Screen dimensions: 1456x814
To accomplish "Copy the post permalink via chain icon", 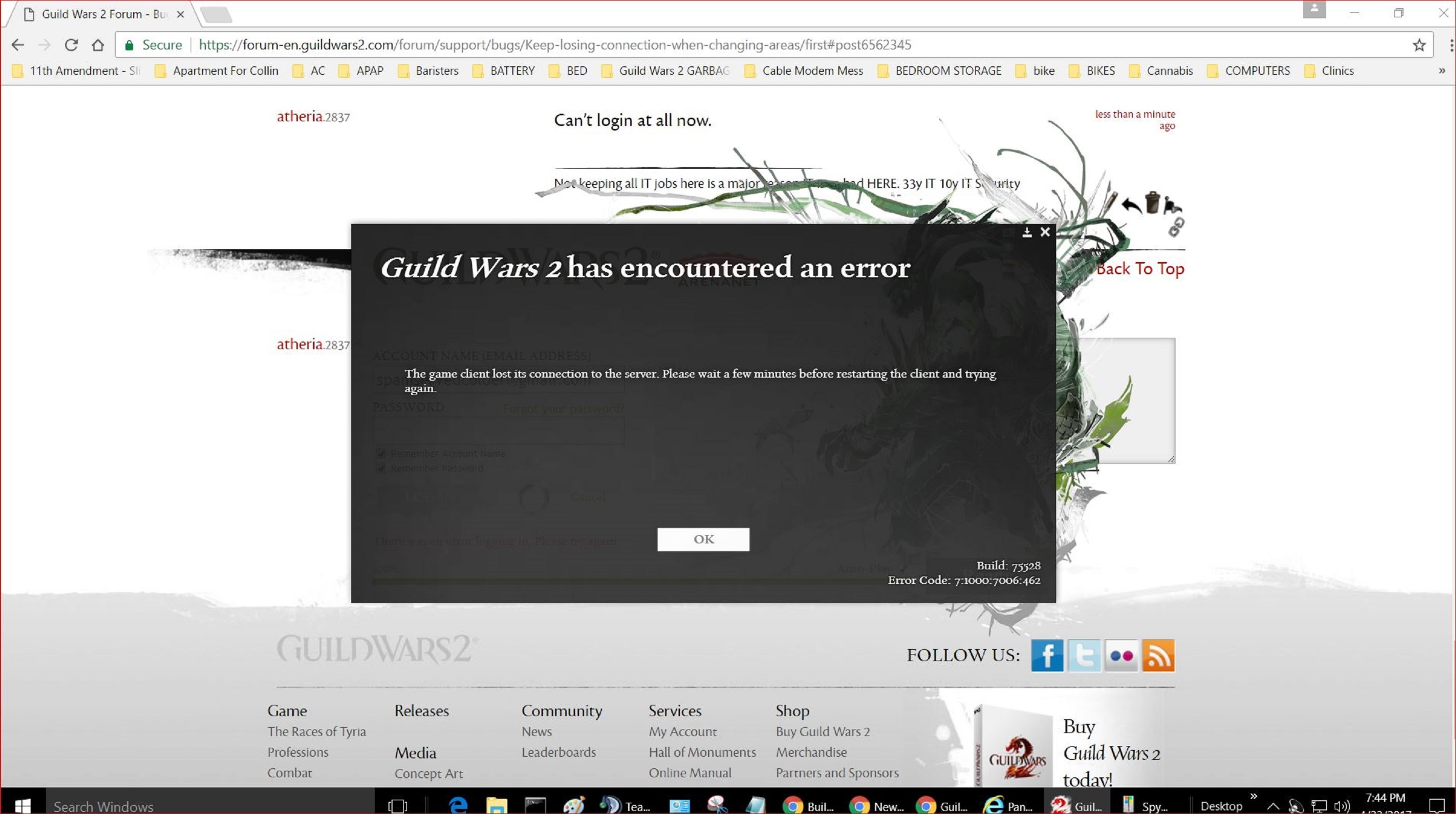I will click(1176, 227).
